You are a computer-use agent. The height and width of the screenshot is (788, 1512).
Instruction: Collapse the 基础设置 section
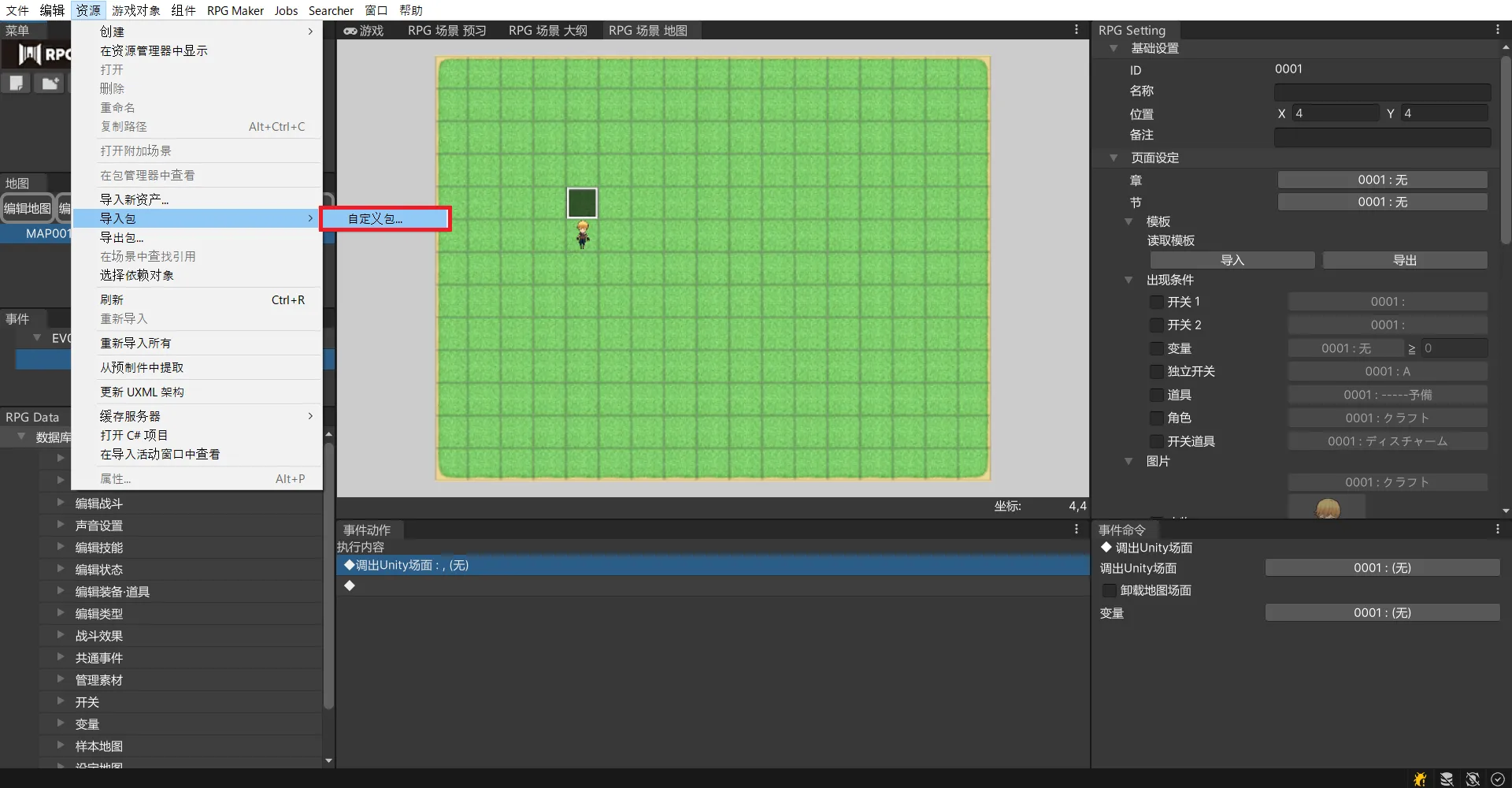point(1114,48)
